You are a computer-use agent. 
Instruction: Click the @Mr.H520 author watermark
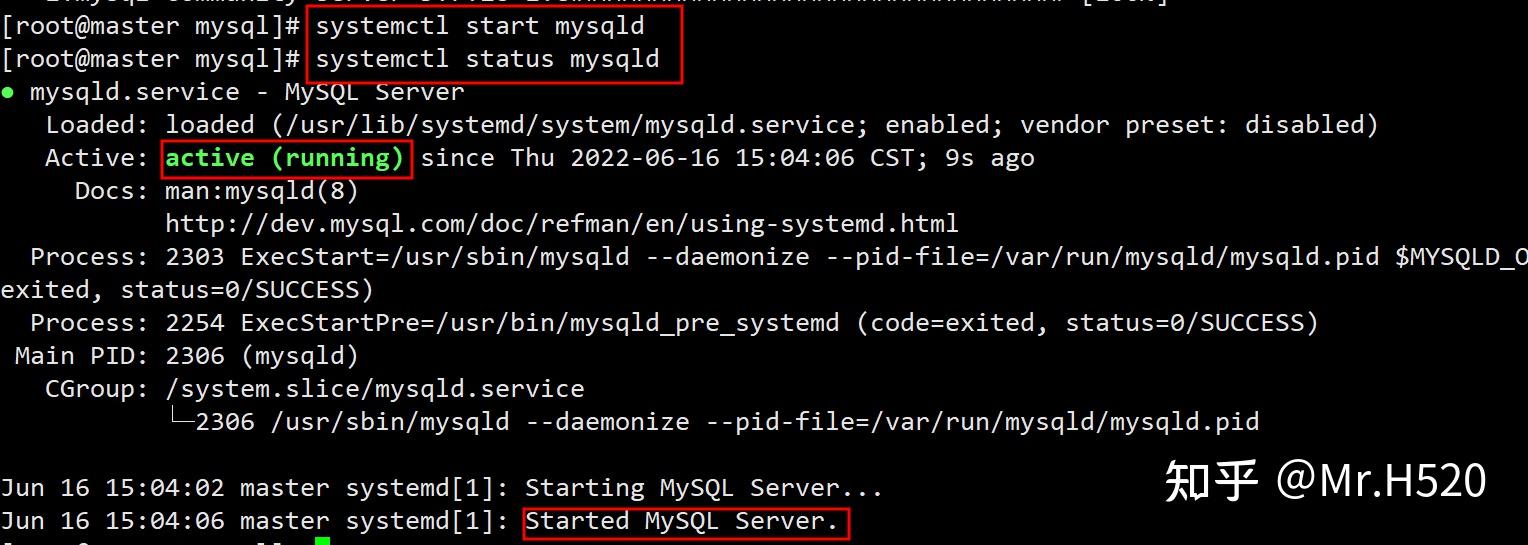pyautogui.click(x=1381, y=481)
